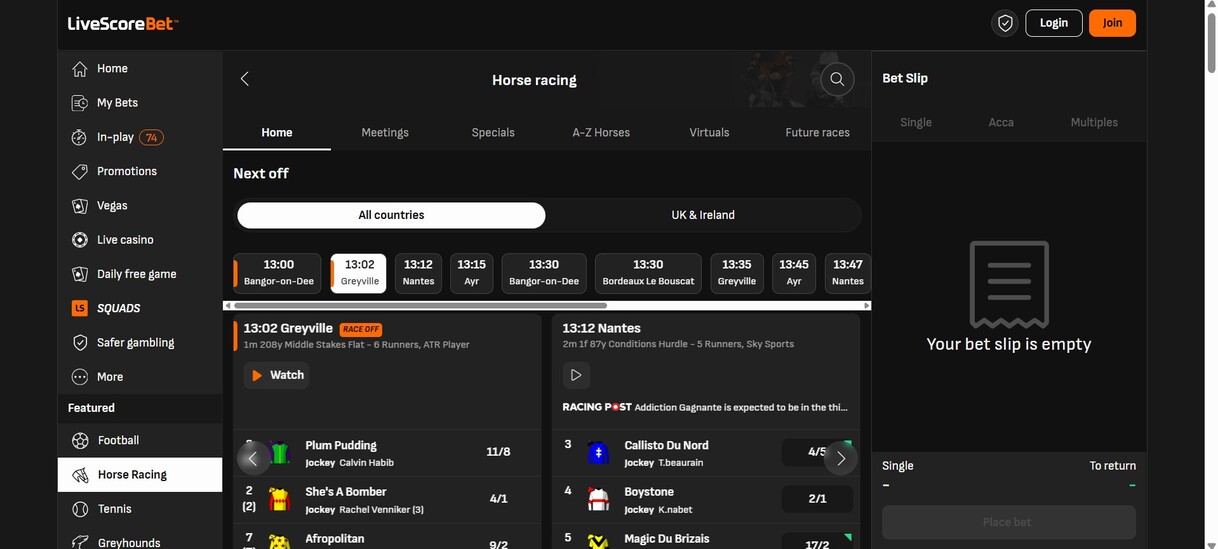Image resolution: width=1218 pixels, height=549 pixels.
Task: Go back using the left chevron arrow
Action: 245,79
